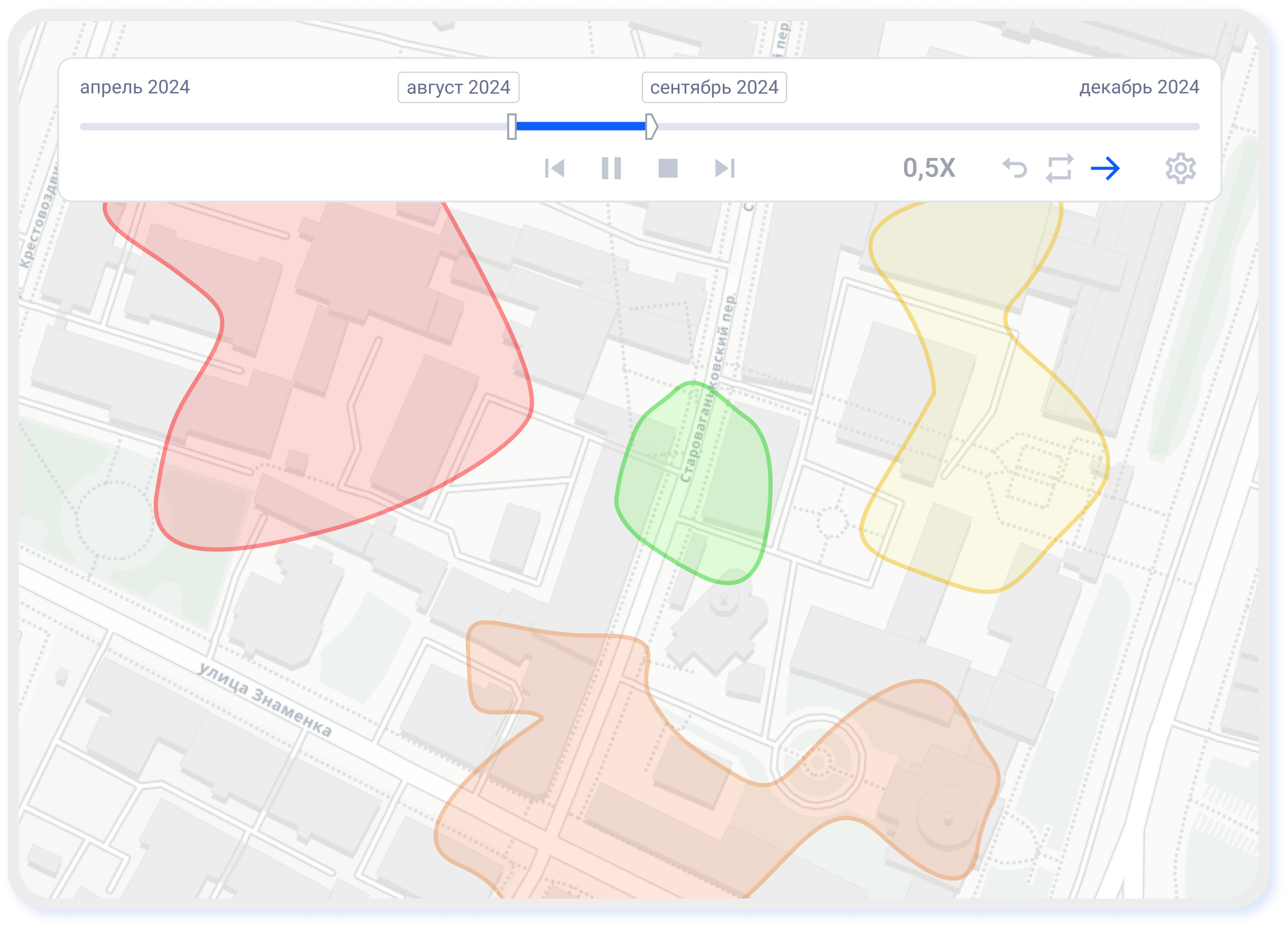Image resolution: width=1288 pixels, height=926 pixels.
Task: Change the 0,5X playback speed
Action: click(929, 168)
